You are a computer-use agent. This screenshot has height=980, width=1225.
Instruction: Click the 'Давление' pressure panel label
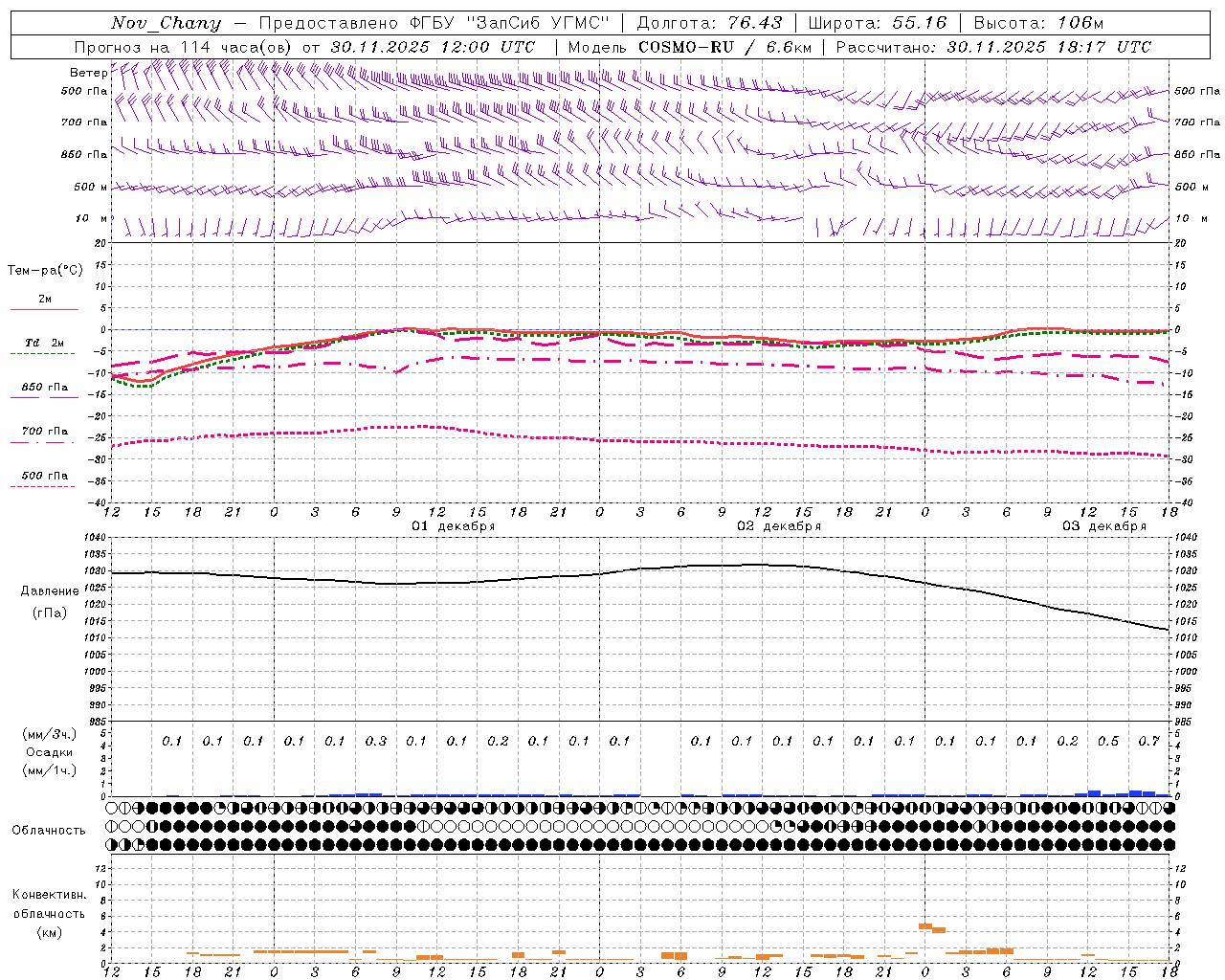(x=50, y=591)
